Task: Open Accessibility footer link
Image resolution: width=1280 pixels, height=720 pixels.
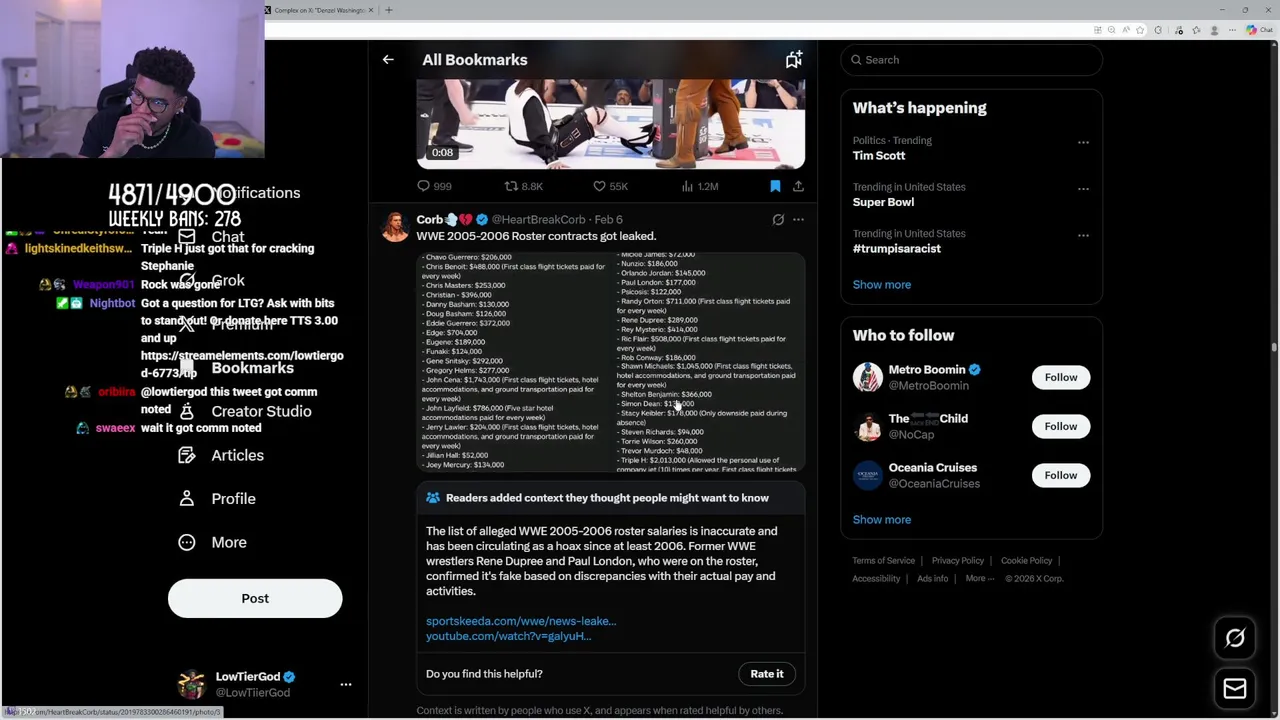Action: [x=876, y=579]
